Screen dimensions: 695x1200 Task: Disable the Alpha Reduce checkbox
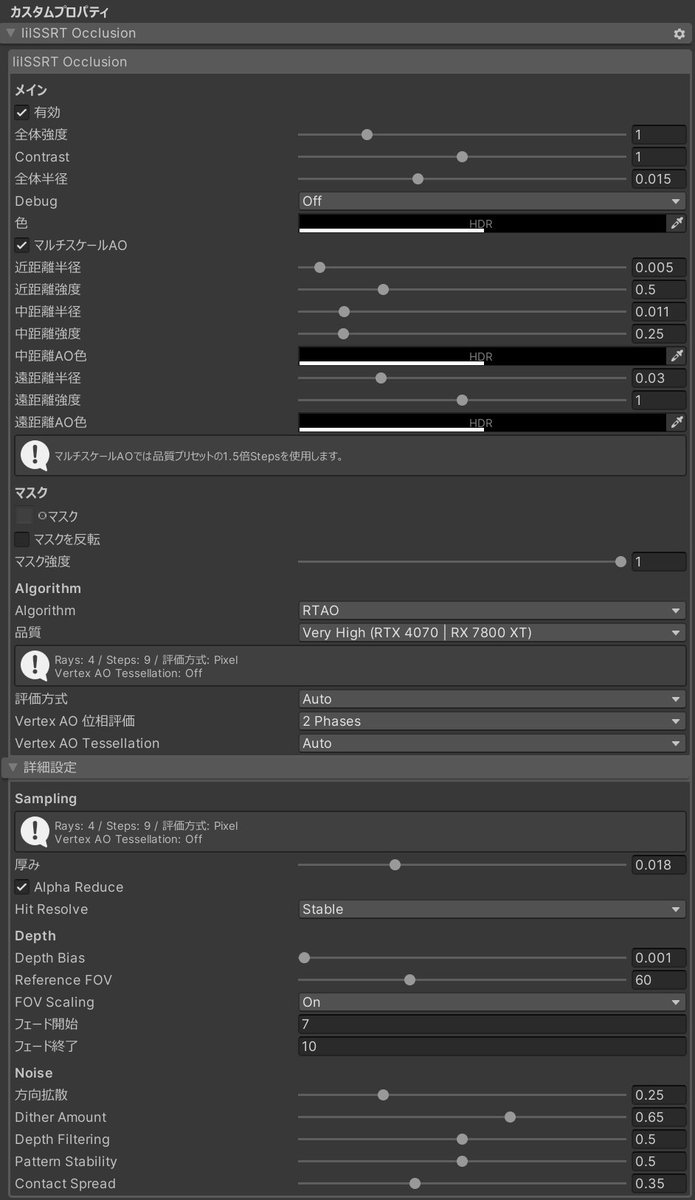pyautogui.click(x=22, y=887)
